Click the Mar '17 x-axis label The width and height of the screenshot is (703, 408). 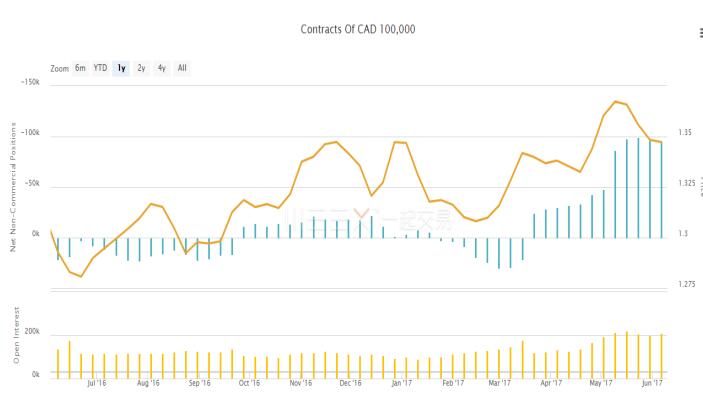click(x=500, y=383)
